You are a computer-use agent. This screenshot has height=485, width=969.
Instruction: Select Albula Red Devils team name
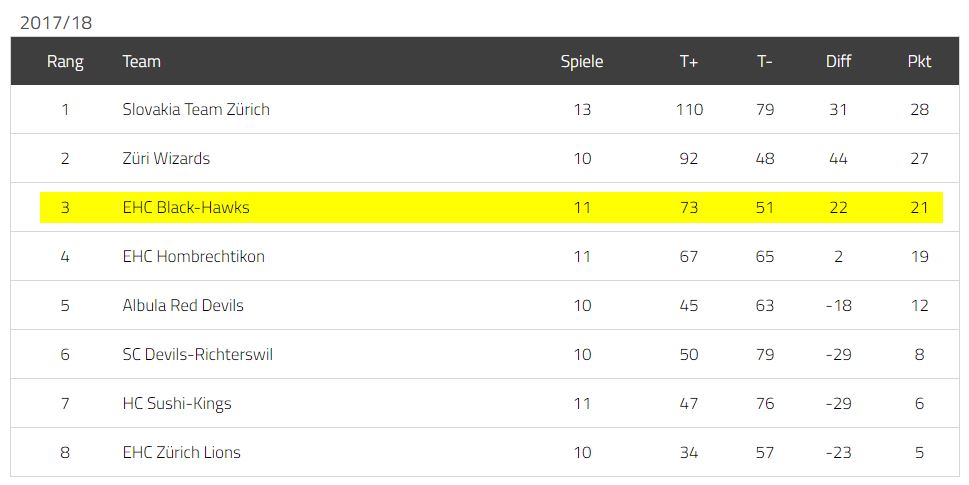pyautogui.click(x=183, y=305)
